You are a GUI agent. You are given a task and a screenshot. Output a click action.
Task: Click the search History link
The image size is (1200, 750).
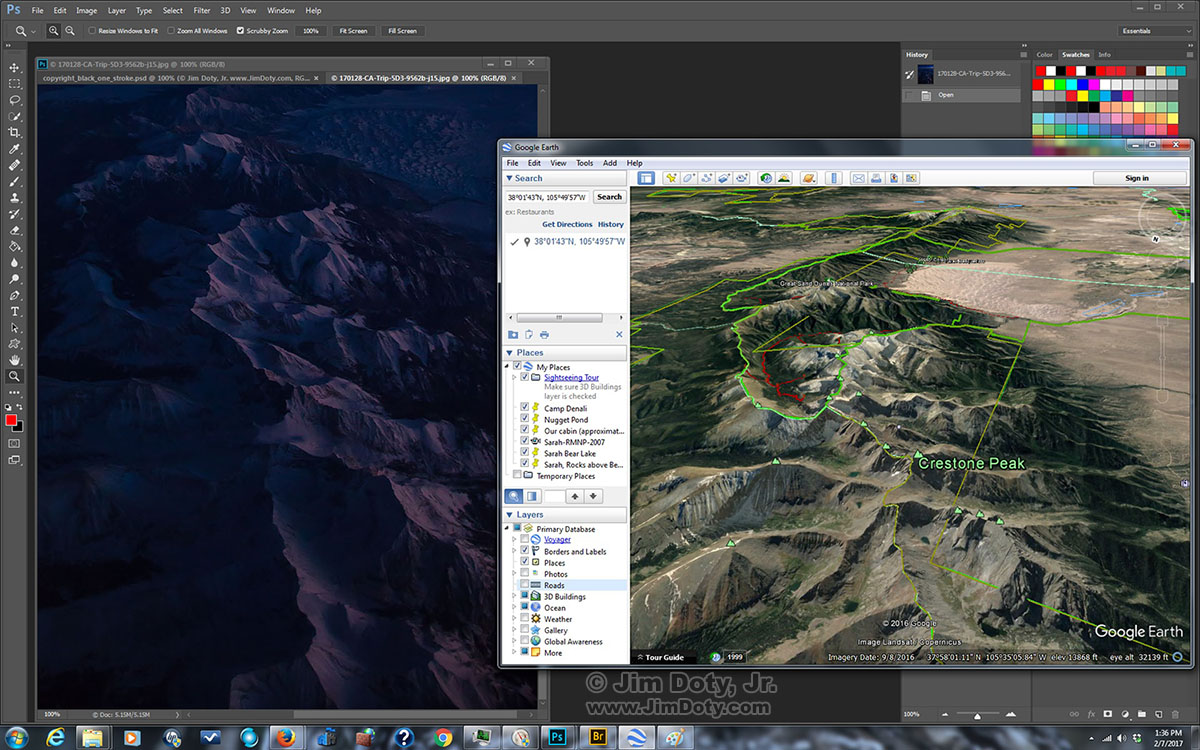coord(610,225)
